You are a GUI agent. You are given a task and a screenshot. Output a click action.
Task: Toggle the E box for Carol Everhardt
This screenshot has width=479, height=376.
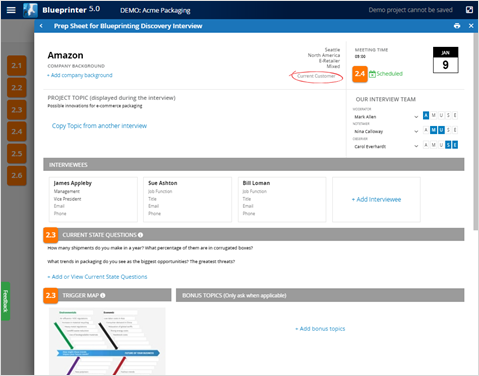tap(455, 145)
